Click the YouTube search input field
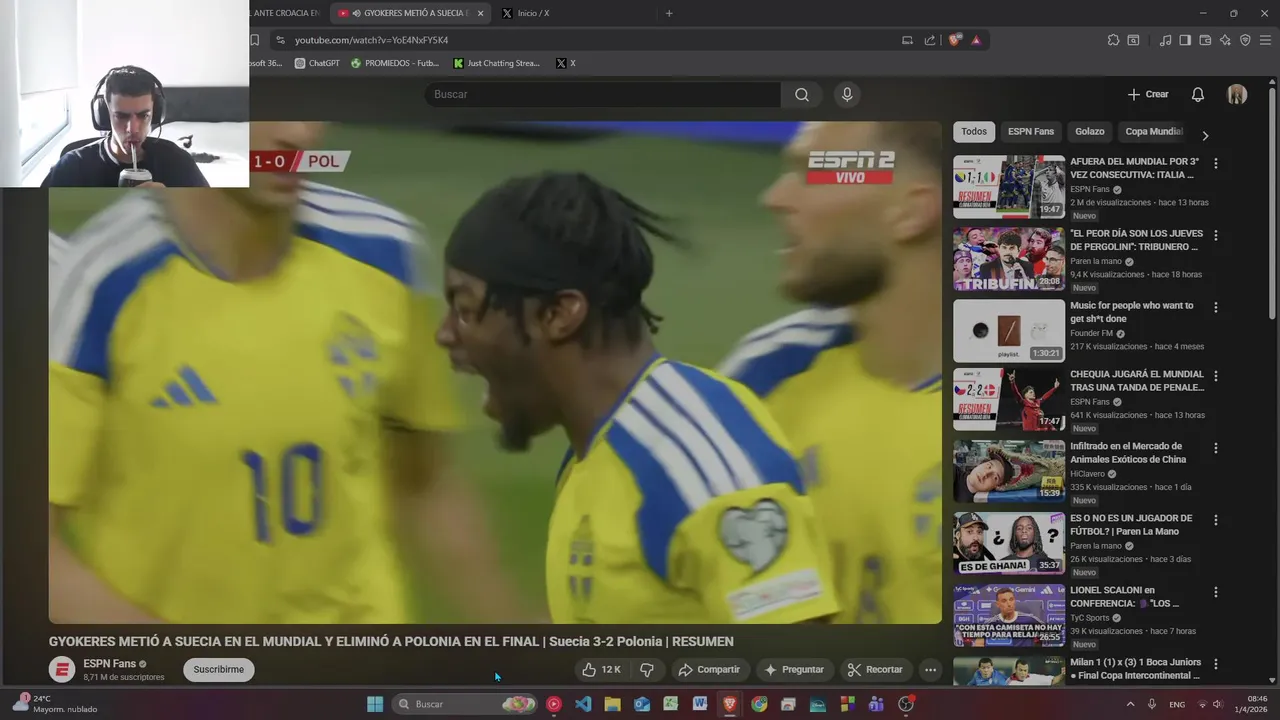 603,94
